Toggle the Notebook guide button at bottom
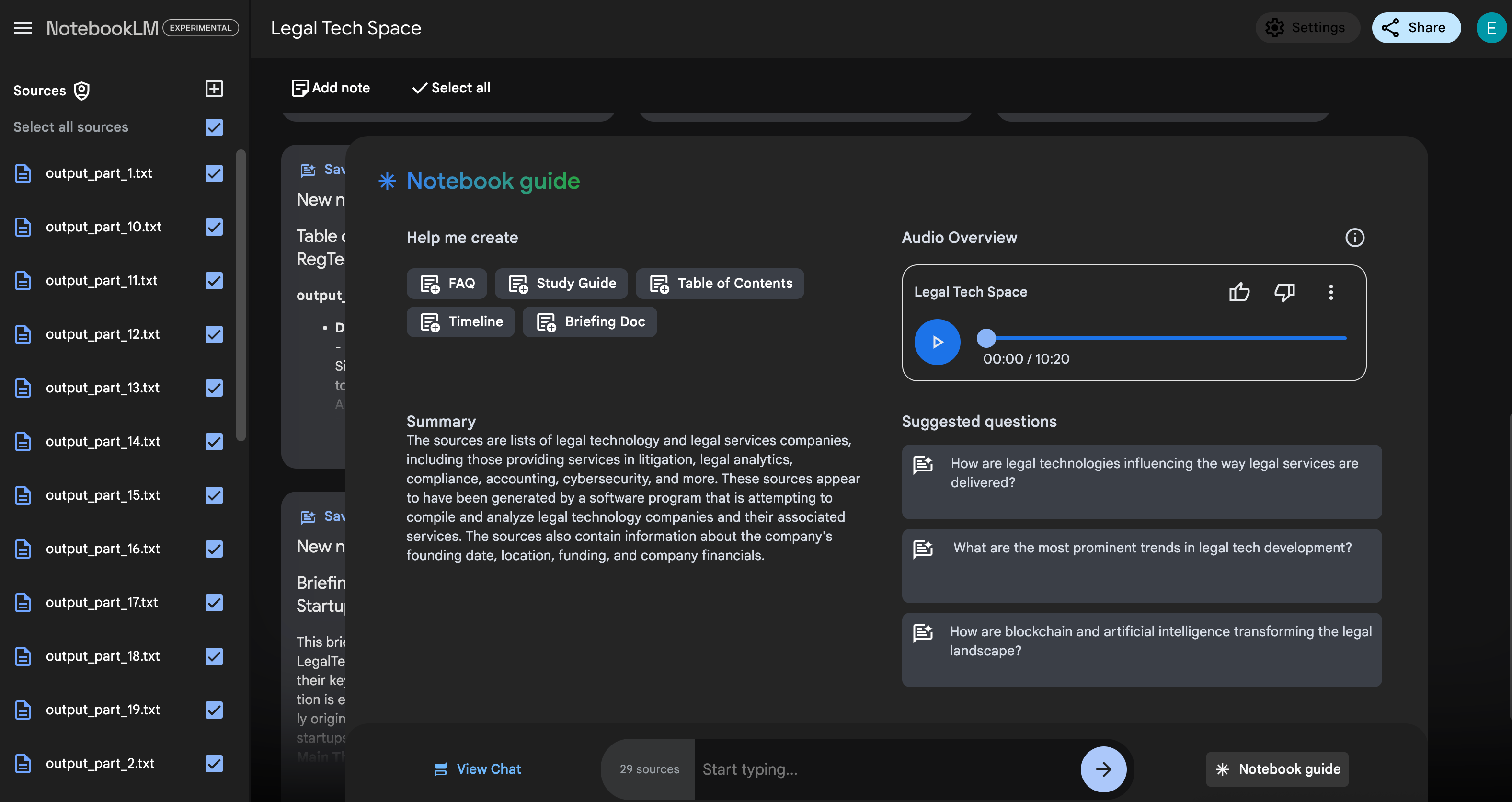The image size is (1512, 802). click(x=1277, y=769)
